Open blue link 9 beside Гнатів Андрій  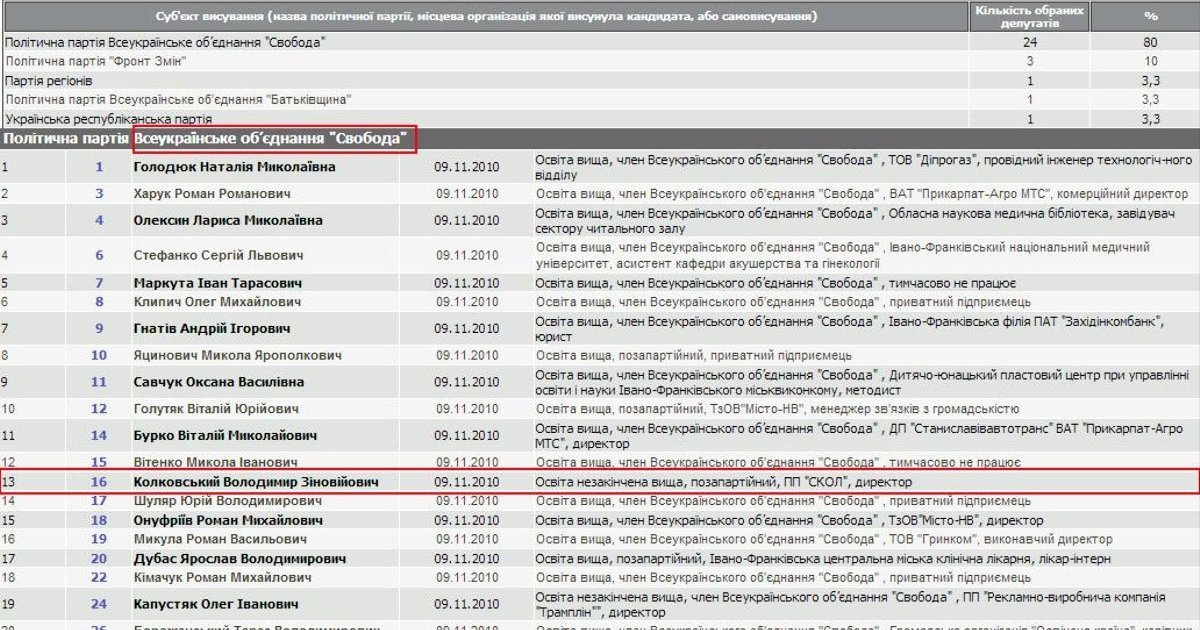99,328
